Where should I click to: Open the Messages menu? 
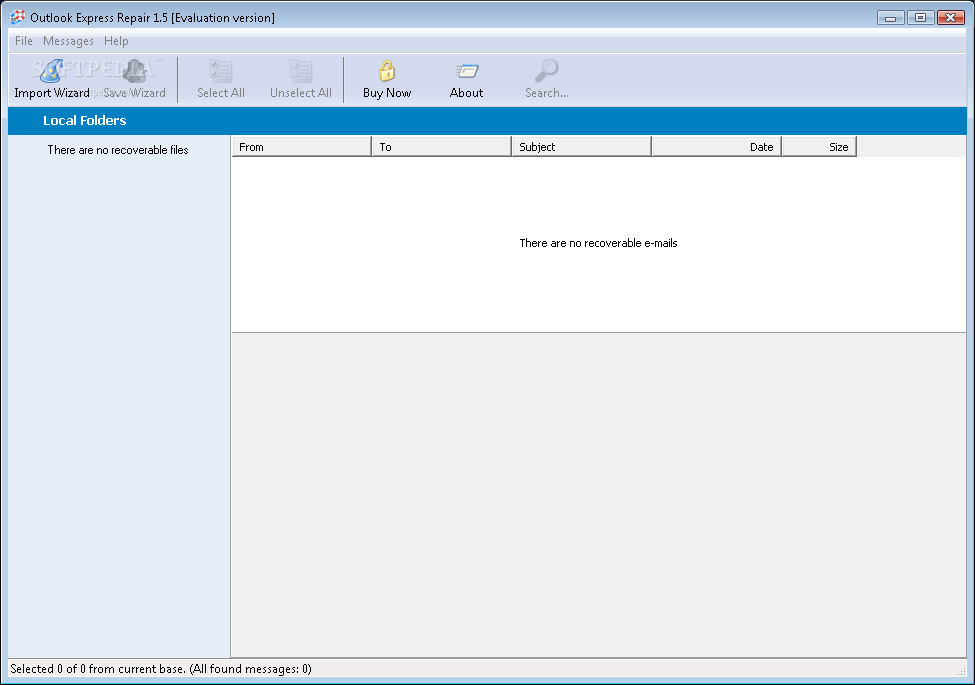tap(68, 41)
